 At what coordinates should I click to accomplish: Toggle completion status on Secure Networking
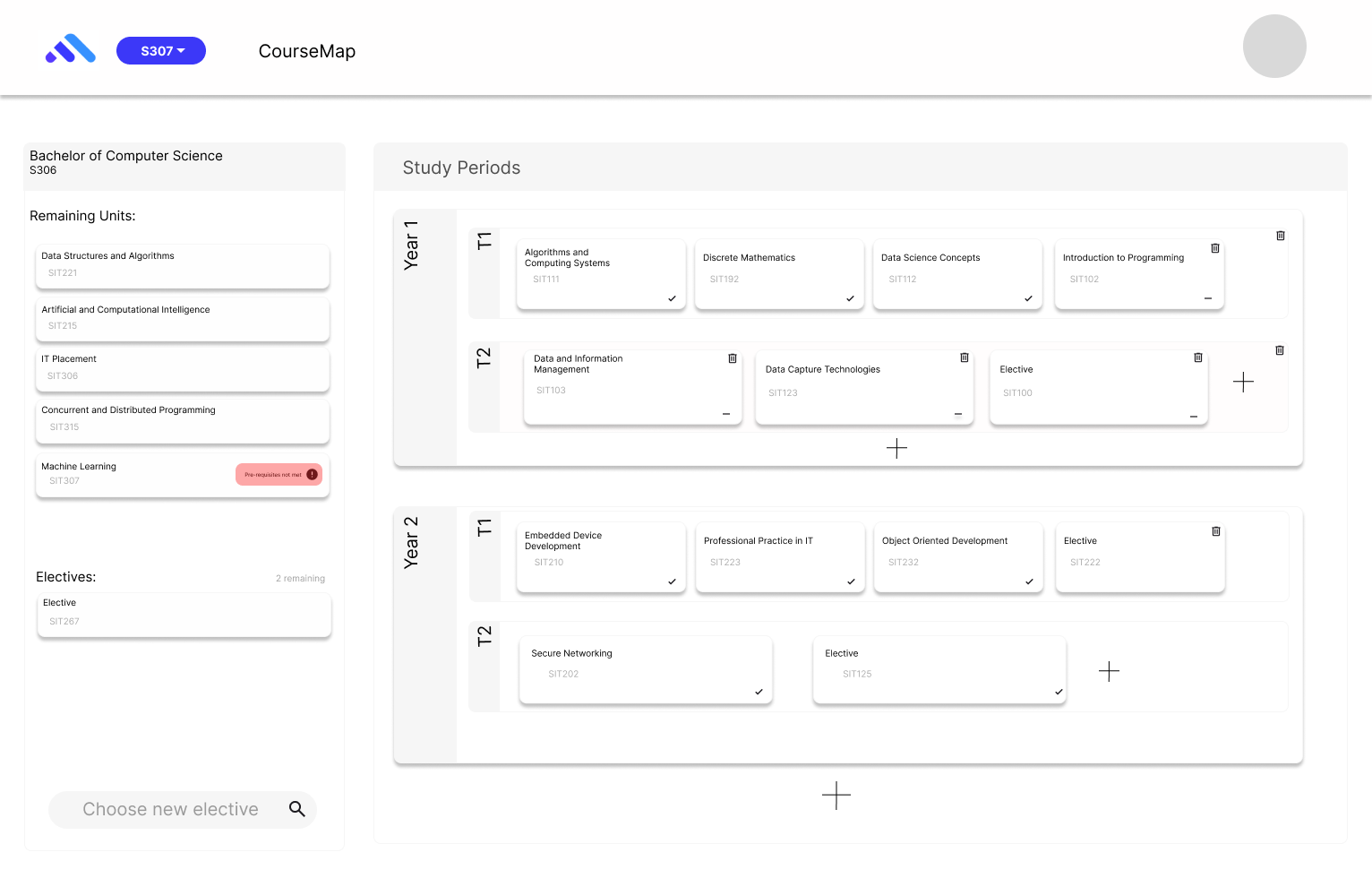coord(759,693)
